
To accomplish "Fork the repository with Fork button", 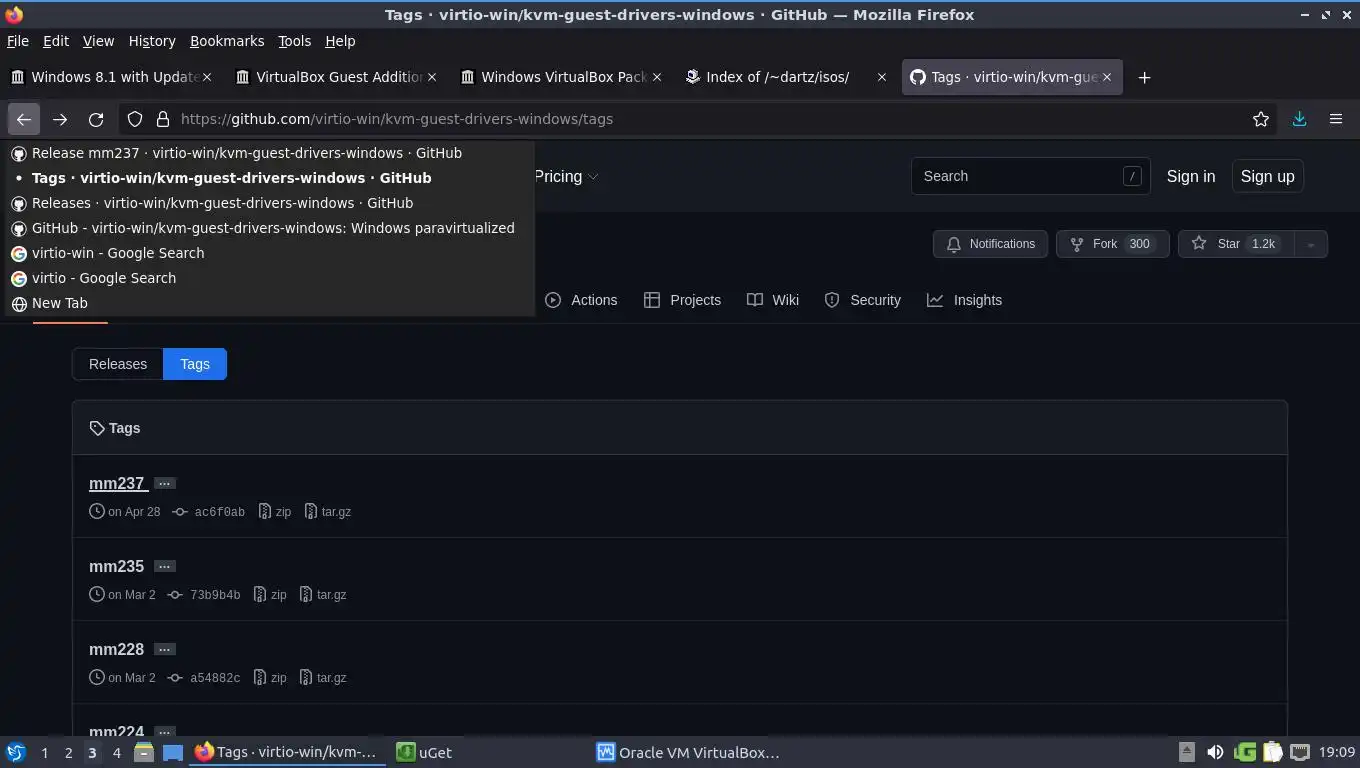I will pyautogui.click(x=1112, y=244).
